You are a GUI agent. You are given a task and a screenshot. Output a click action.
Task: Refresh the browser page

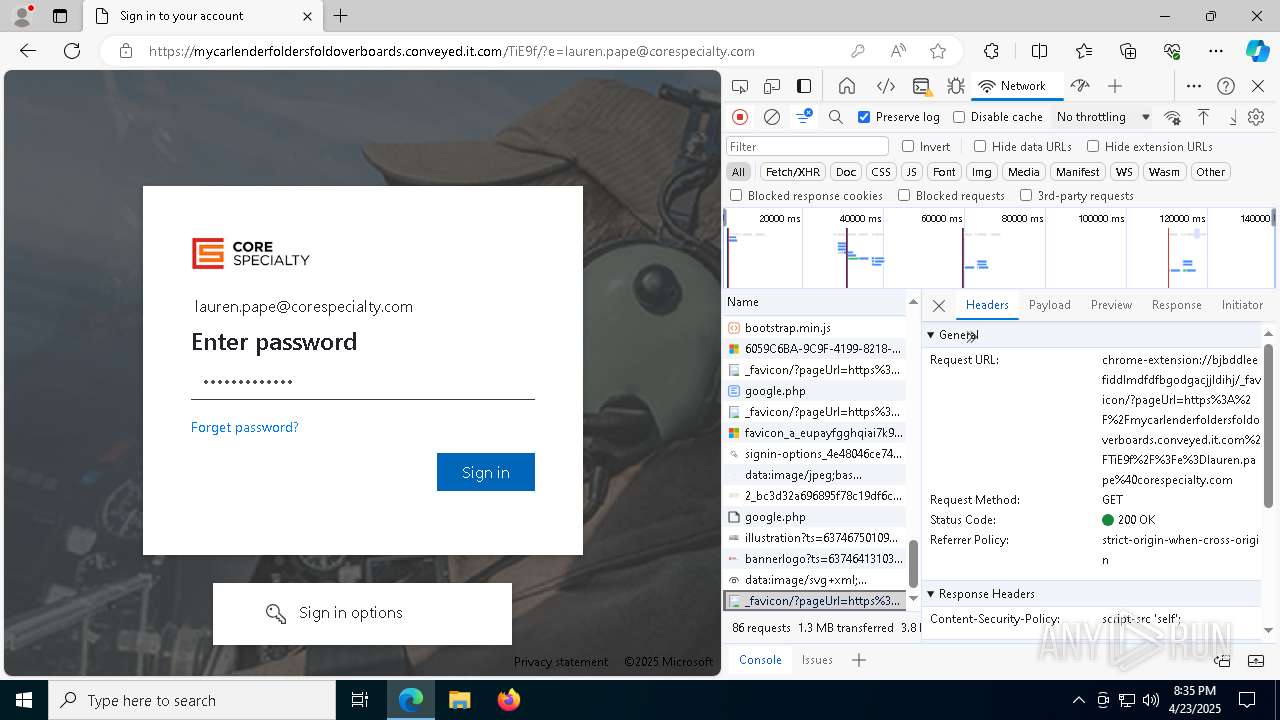(72, 51)
